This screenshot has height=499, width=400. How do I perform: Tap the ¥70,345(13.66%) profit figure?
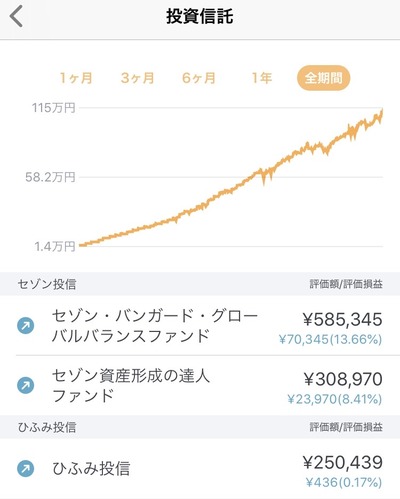(x=330, y=340)
